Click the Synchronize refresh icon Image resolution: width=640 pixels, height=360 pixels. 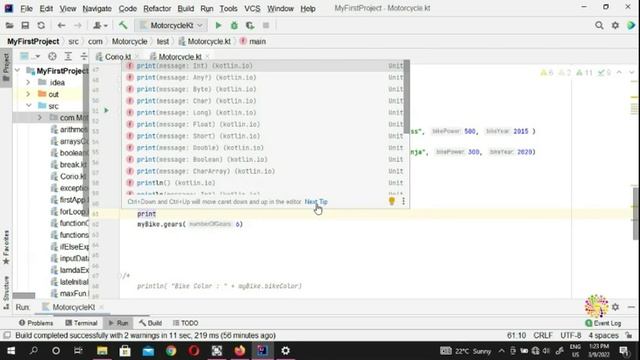pos(41,25)
